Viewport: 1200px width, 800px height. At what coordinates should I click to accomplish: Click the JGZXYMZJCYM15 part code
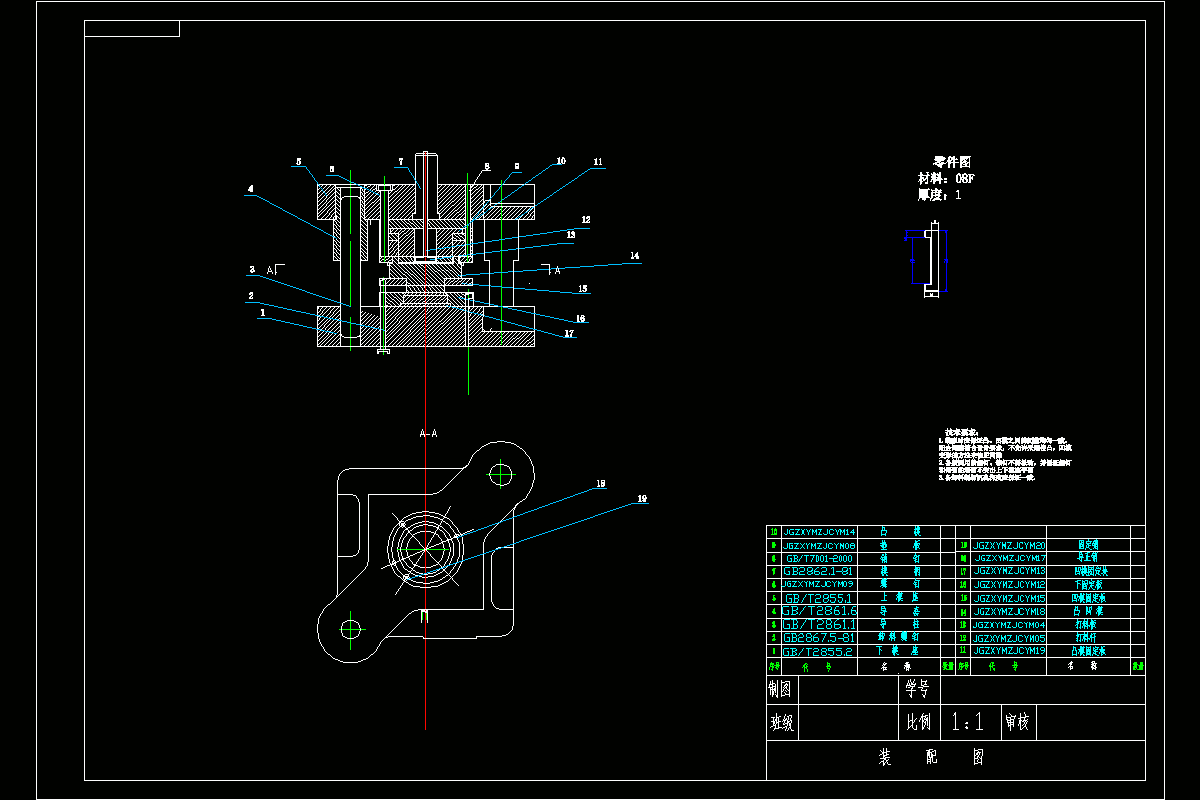(1009, 597)
